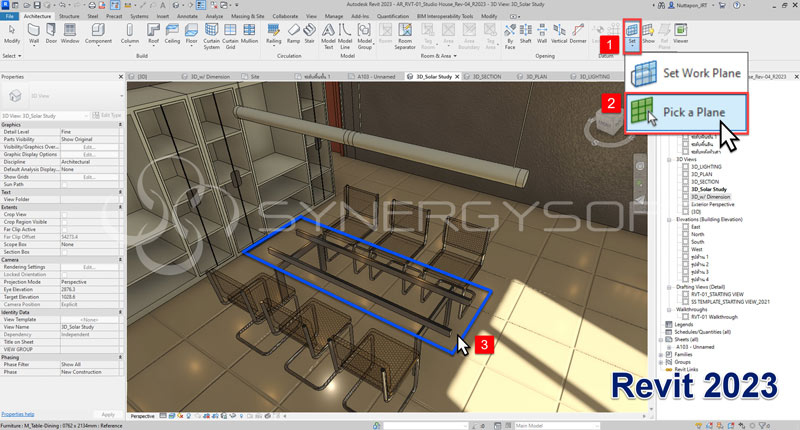Open the Component tool
This screenshot has height=430, width=800.
coord(98,34)
